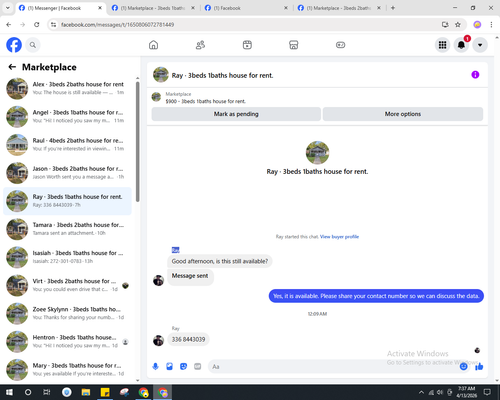Open taskbar clock showing 7:37 AM
The height and width of the screenshot is (400, 500).
466,392
